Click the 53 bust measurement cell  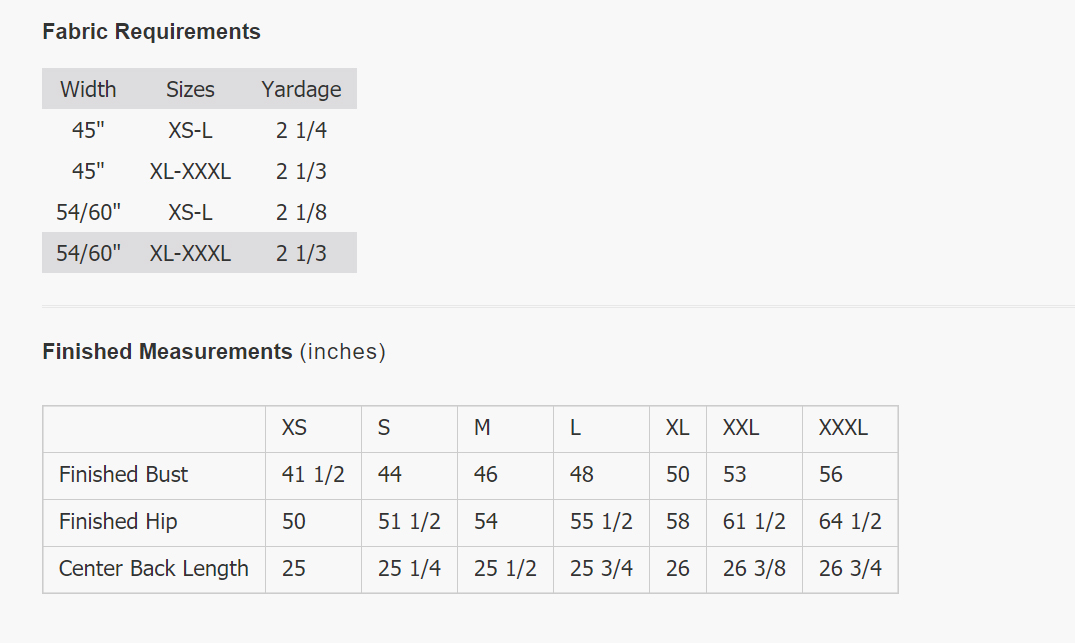point(735,475)
